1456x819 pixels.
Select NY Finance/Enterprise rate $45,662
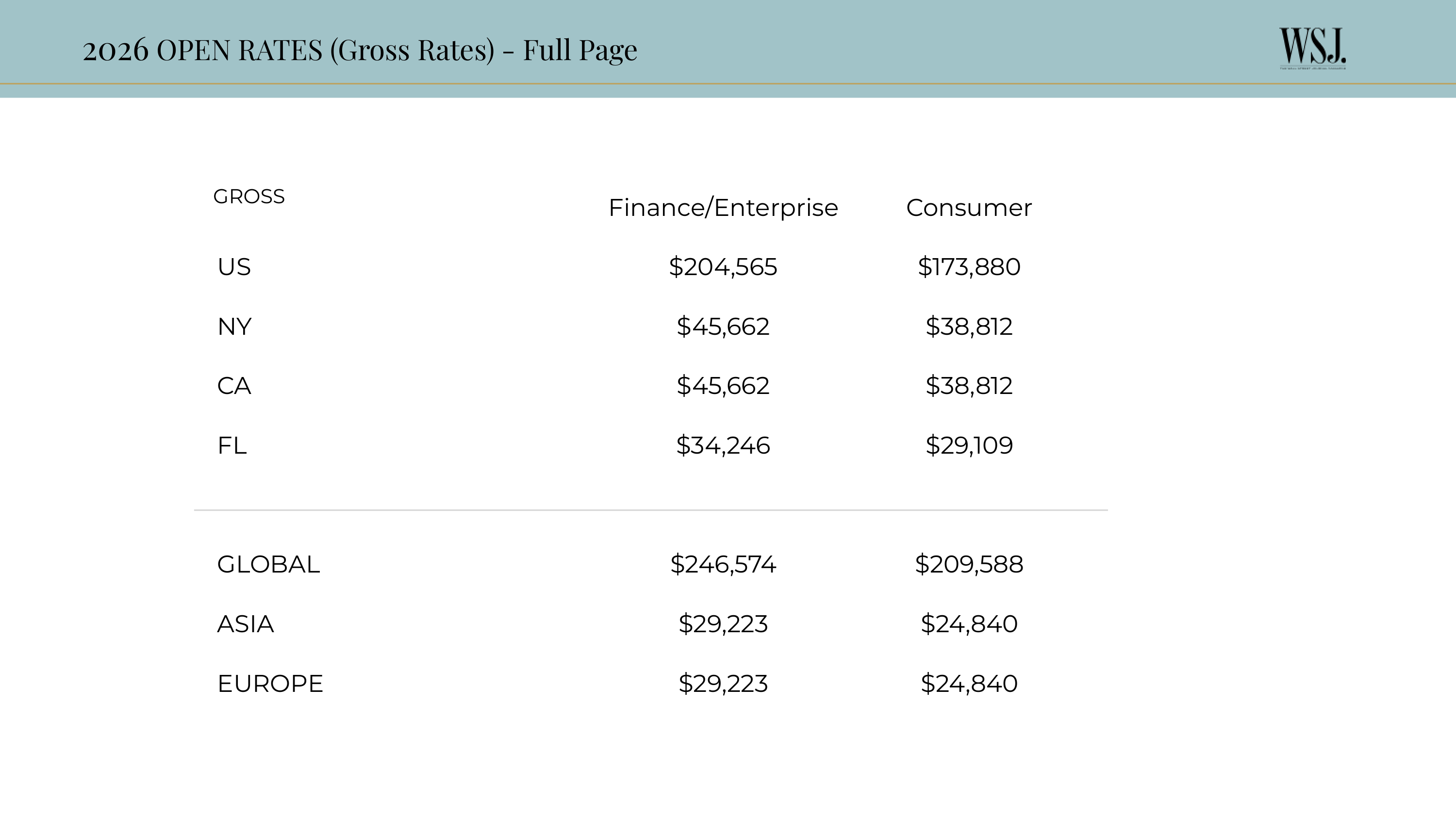click(x=723, y=327)
